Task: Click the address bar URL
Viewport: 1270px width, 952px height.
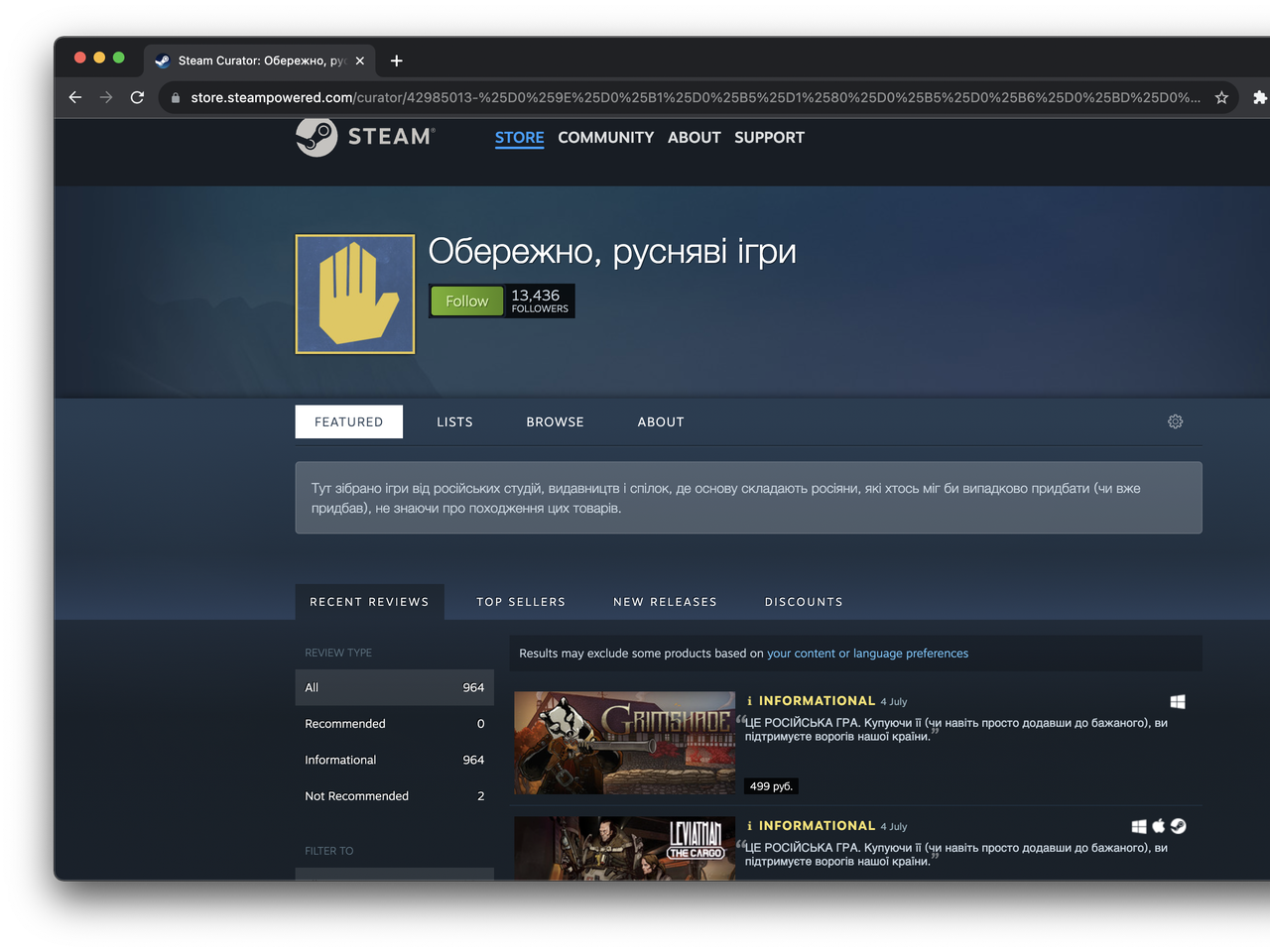Action: 695,97
